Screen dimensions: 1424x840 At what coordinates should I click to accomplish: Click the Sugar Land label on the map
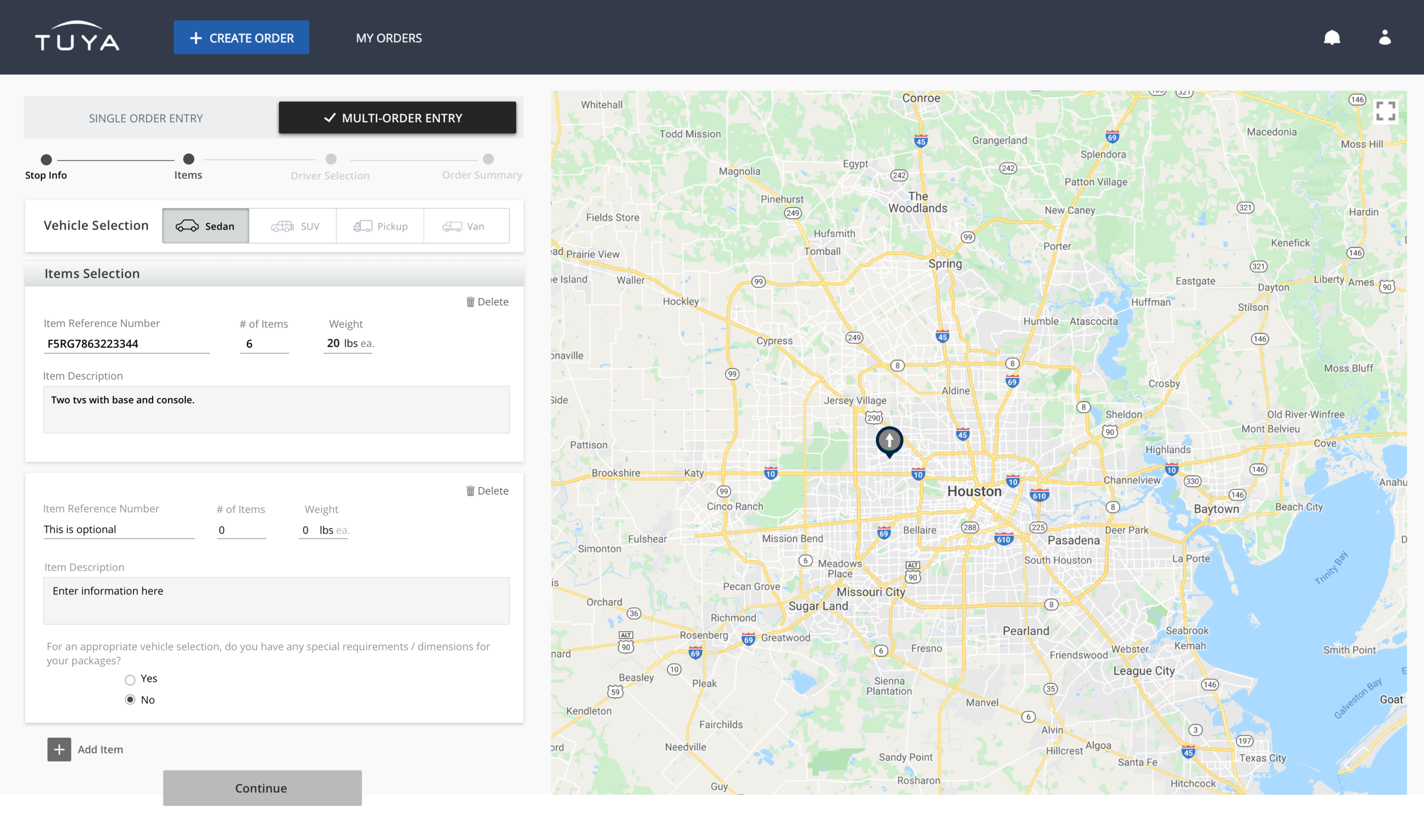818,606
